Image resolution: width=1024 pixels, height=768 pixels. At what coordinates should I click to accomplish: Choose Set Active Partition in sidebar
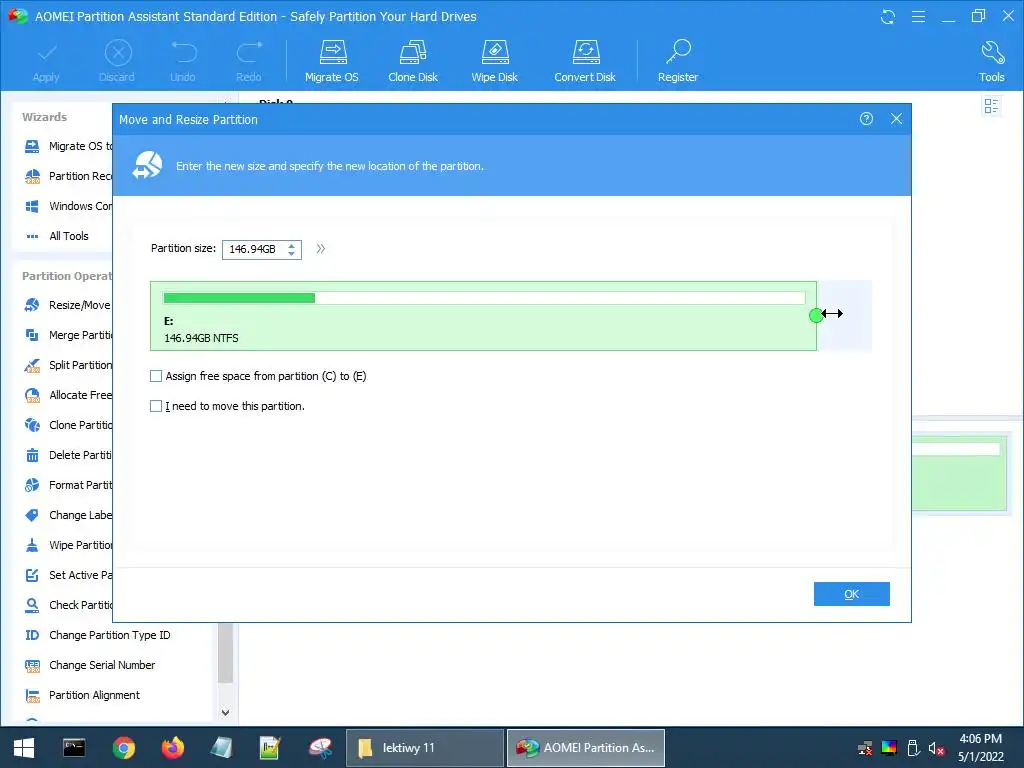click(x=68, y=575)
